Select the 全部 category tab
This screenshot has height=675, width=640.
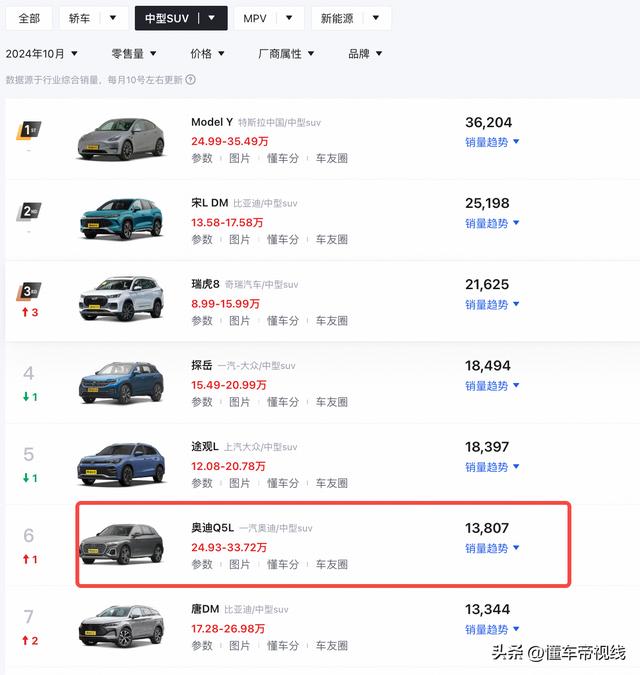(29, 18)
